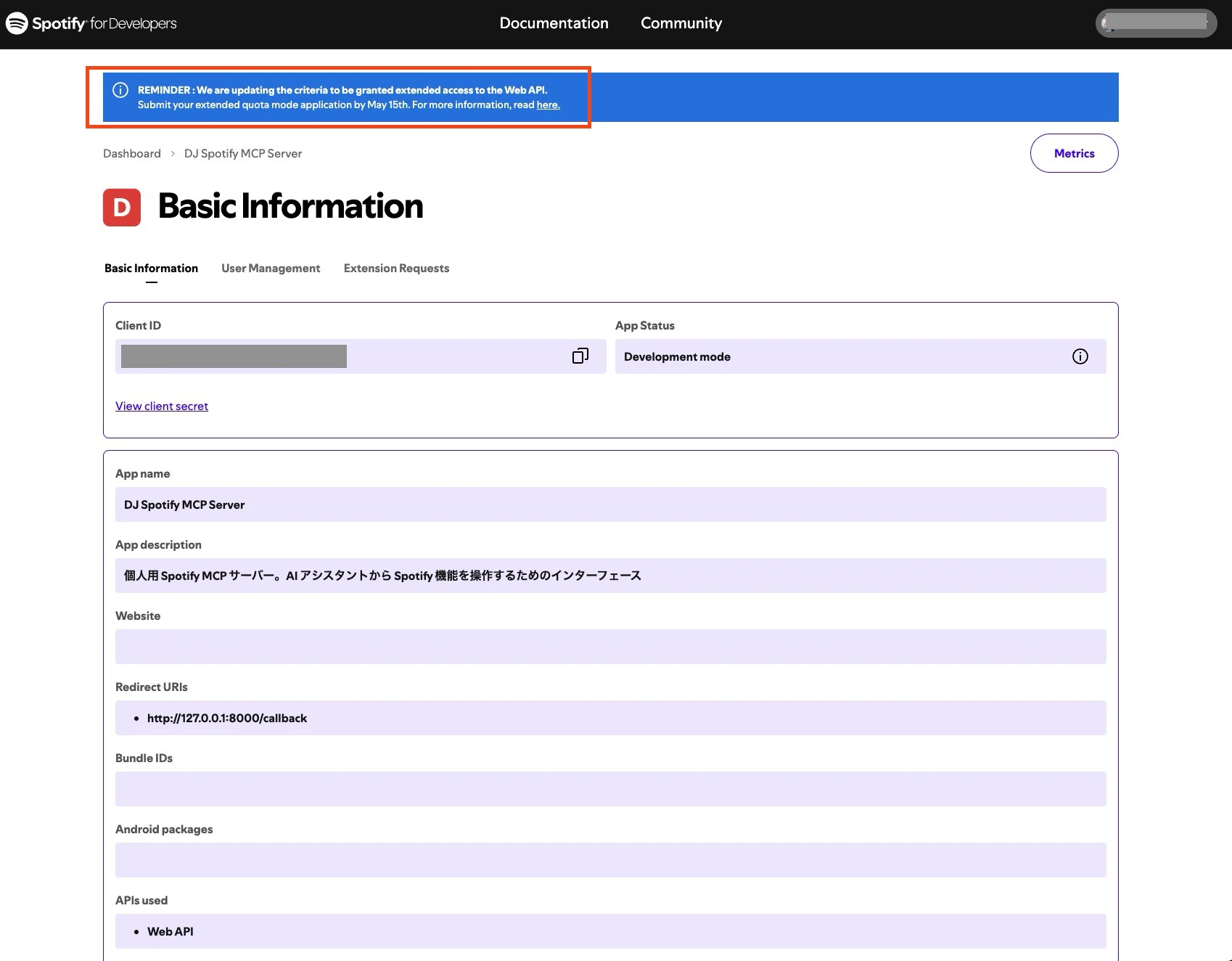Switch to the Extension Requests tab

click(396, 269)
